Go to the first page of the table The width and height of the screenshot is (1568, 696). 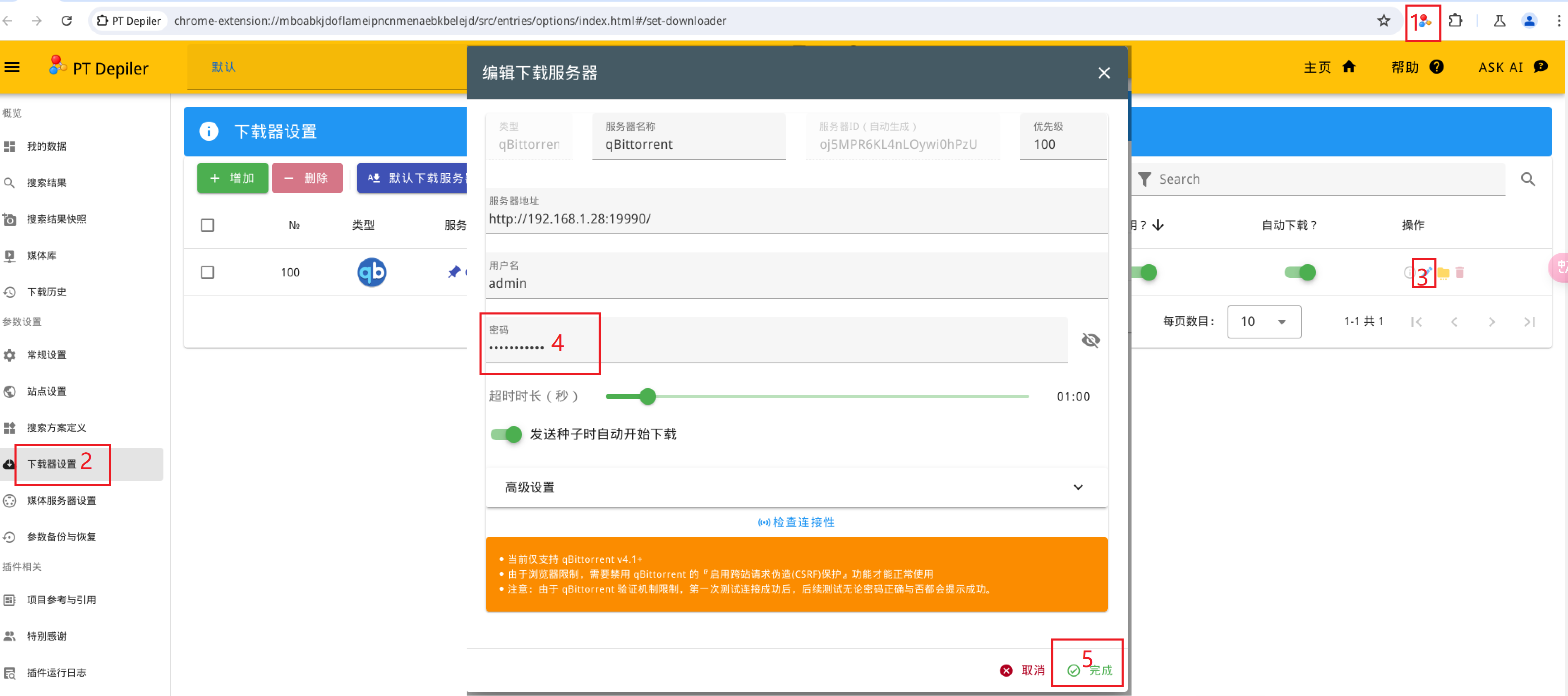point(1417,322)
